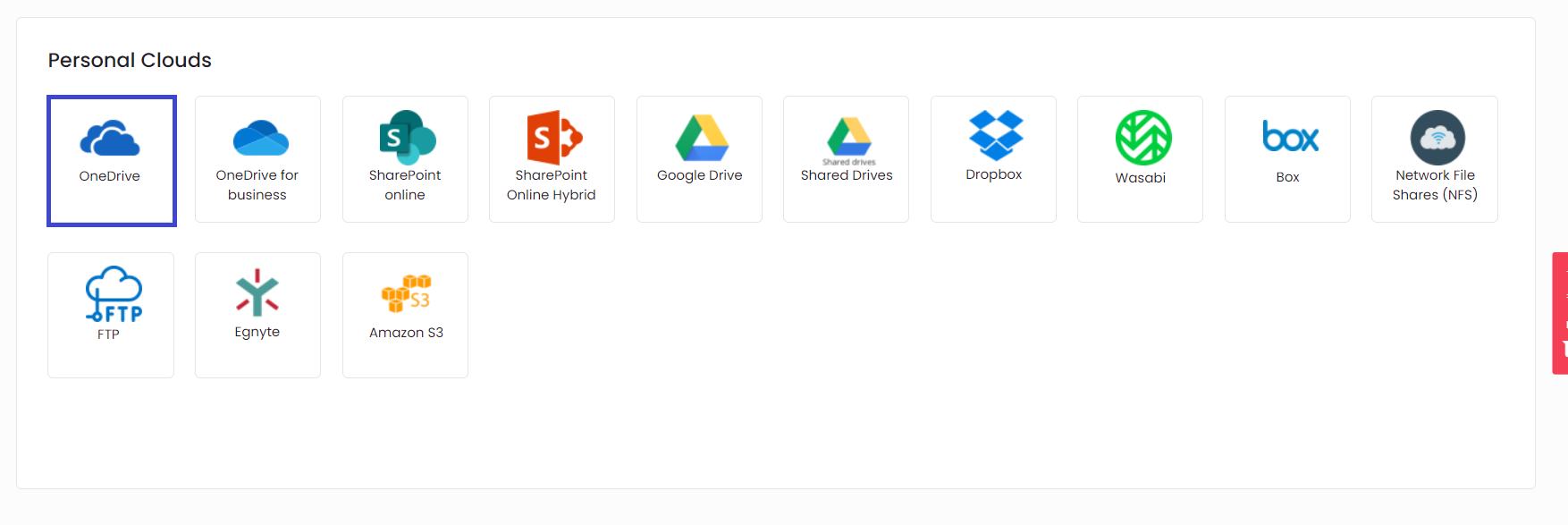Click the "OneDrive" label text
The image size is (1568, 525).
tap(110, 176)
